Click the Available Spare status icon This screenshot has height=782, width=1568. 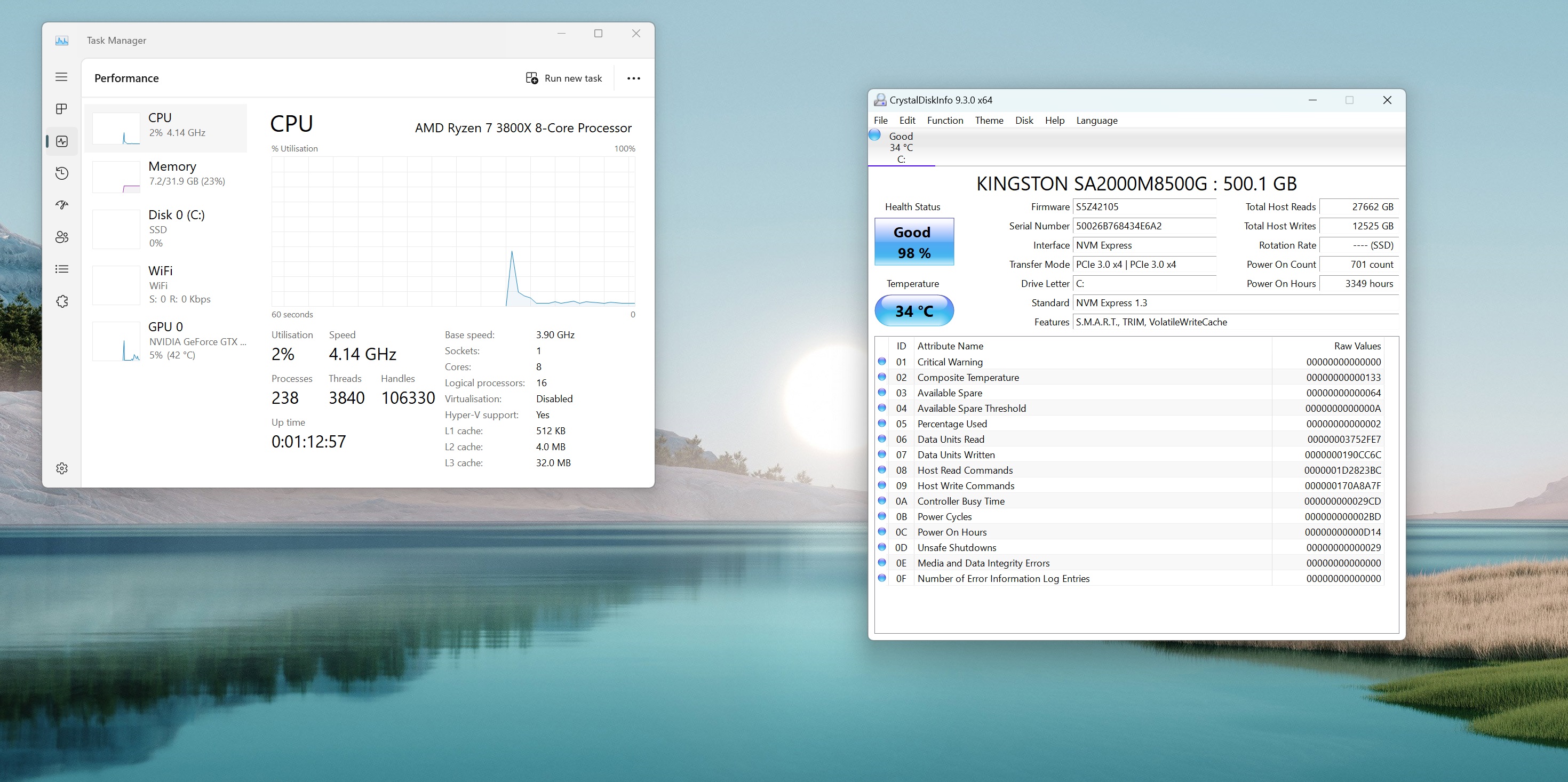point(882,393)
